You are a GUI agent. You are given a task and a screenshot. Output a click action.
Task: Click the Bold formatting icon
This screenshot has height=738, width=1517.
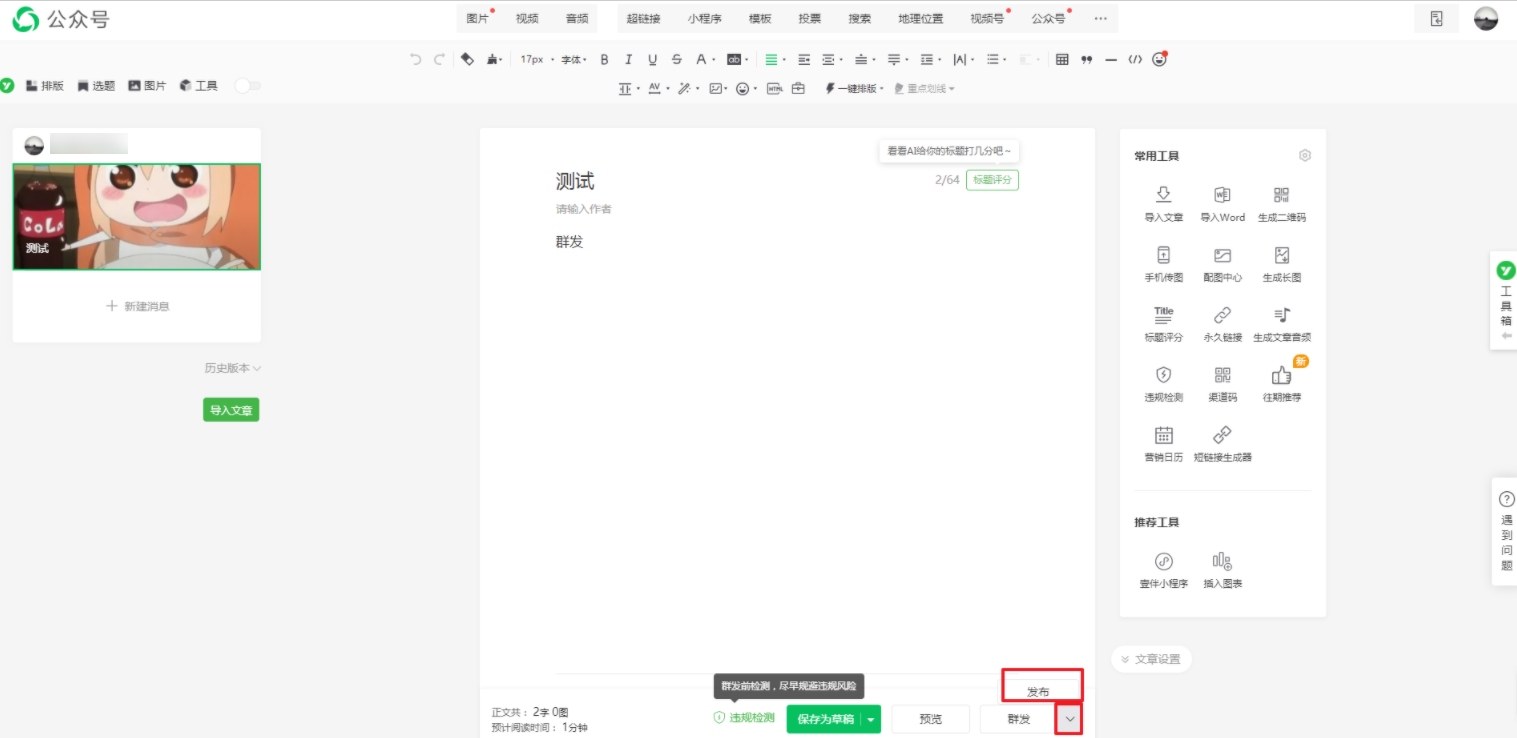click(x=604, y=60)
